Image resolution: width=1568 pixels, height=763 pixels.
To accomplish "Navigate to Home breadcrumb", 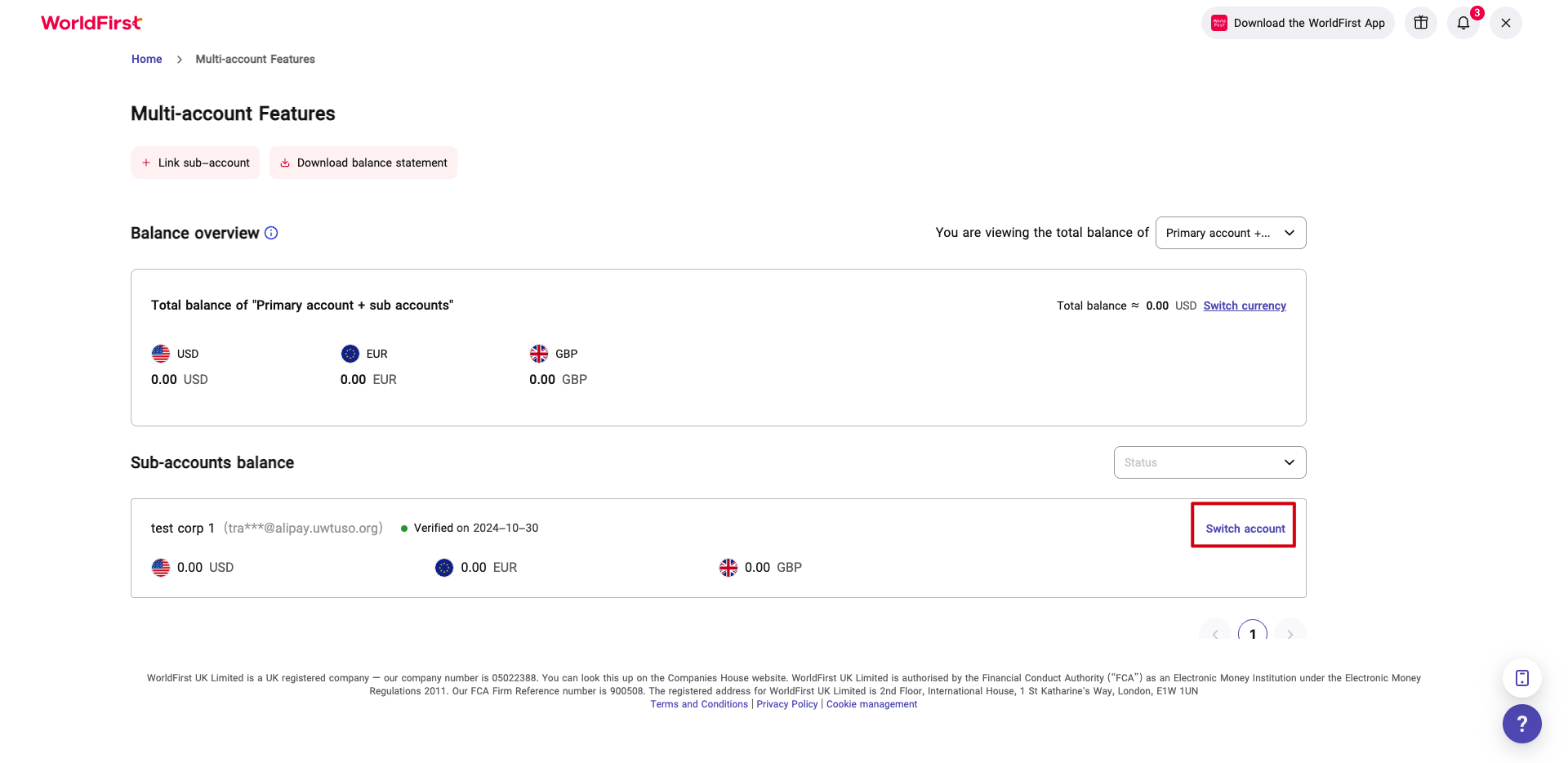I will pyautogui.click(x=147, y=59).
